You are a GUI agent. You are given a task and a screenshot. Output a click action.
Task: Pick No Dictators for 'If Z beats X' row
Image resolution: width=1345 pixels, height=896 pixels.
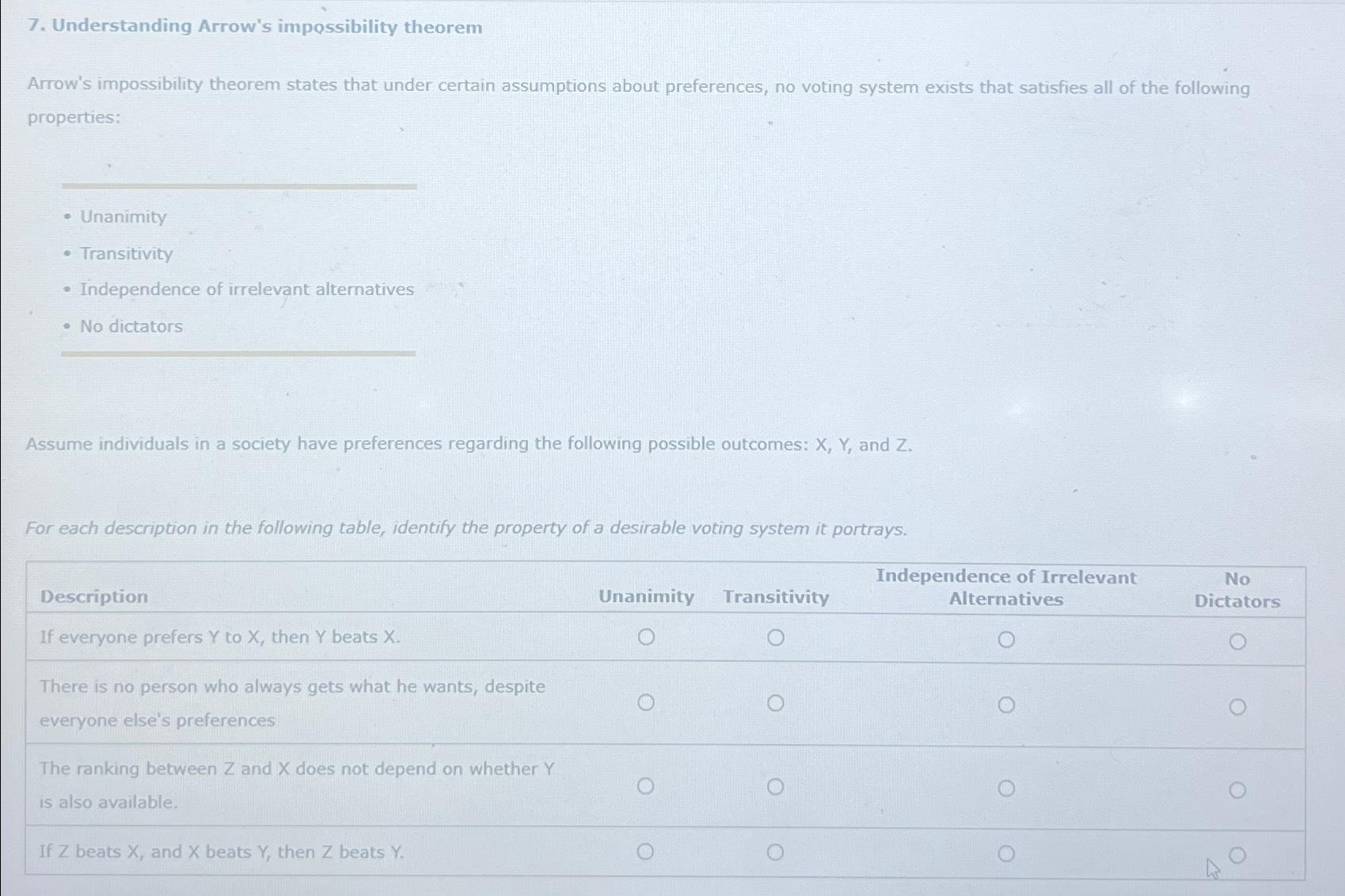pos(1237,855)
